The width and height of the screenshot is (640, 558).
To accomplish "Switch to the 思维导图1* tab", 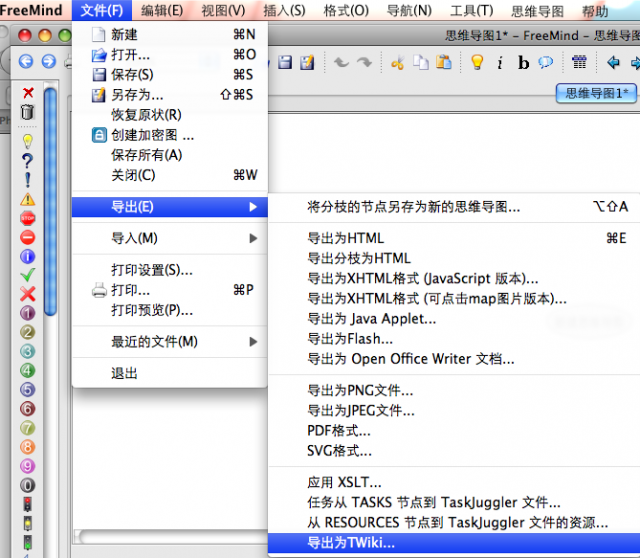I will (x=596, y=93).
